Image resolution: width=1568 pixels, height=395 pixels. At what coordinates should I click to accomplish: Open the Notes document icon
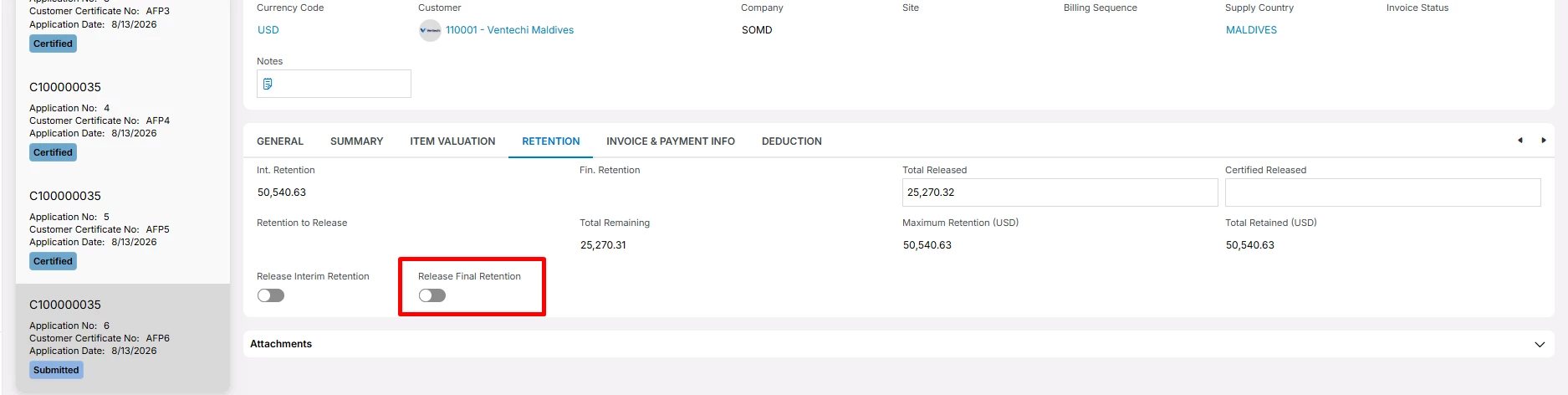click(x=268, y=84)
